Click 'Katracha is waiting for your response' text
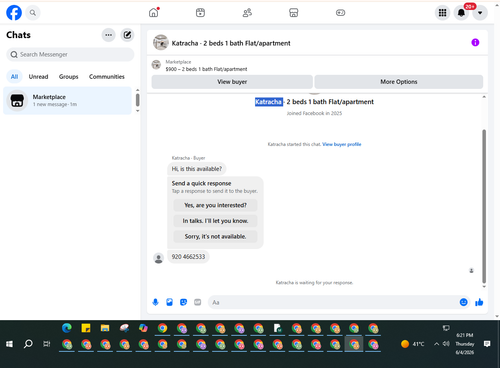The height and width of the screenshot is (368, 500). point(314,283)
